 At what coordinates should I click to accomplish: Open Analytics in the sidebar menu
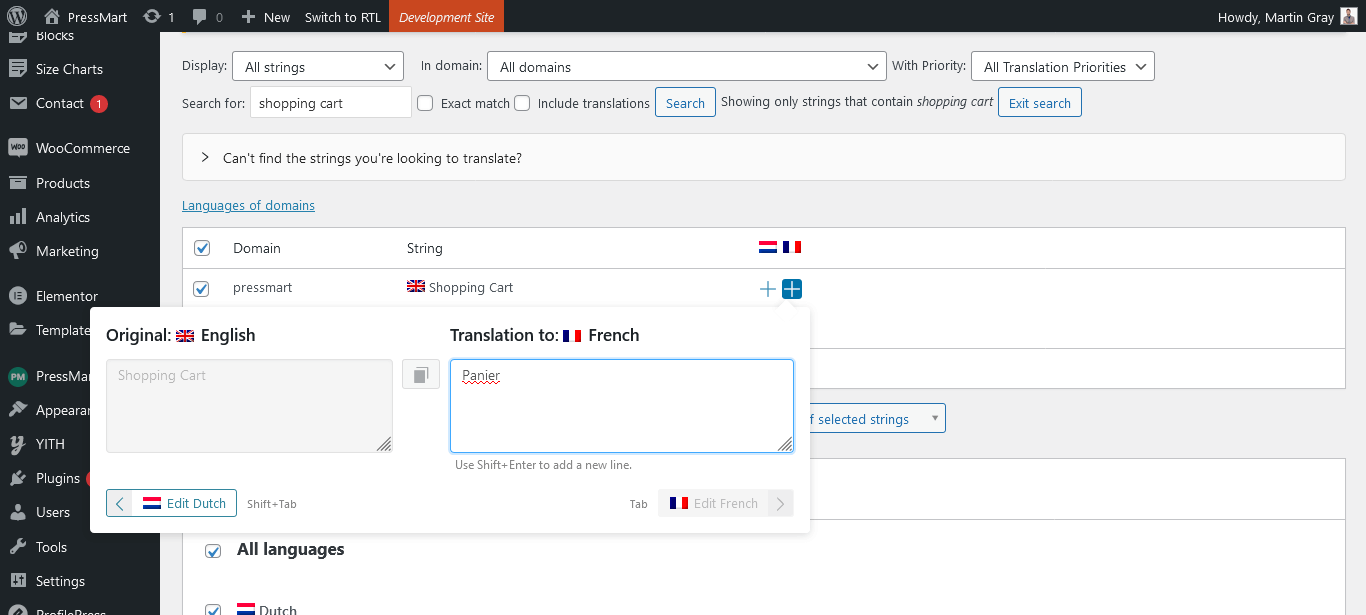click(x=62, y=217)
